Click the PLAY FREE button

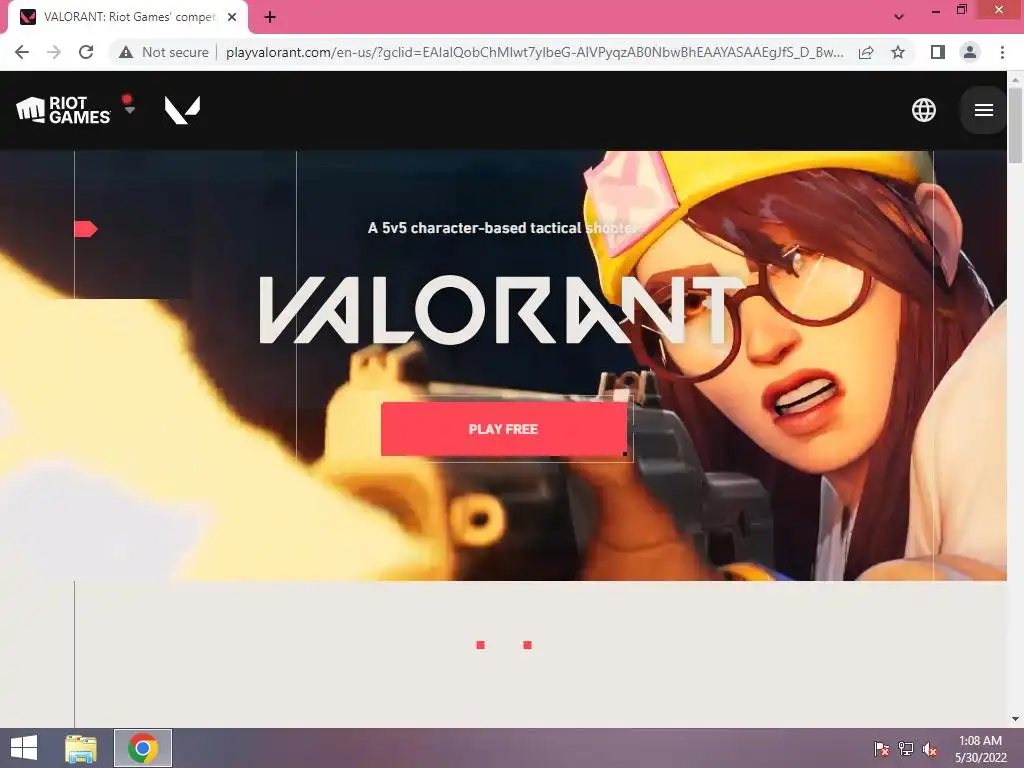coord(504,429)
